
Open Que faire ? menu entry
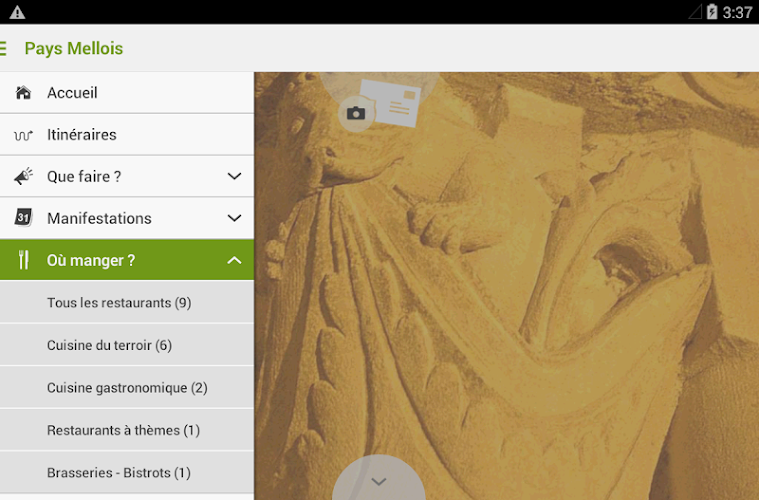coord(127,176)
